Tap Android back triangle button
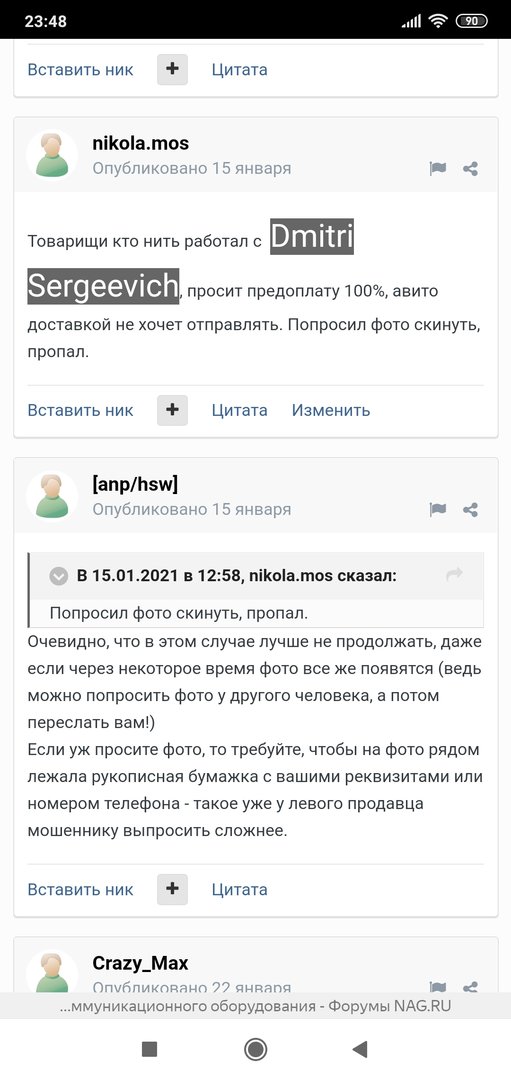The height and width of the screenshot is (1080, 511). pyautogui.click(x=359, y=1049)
